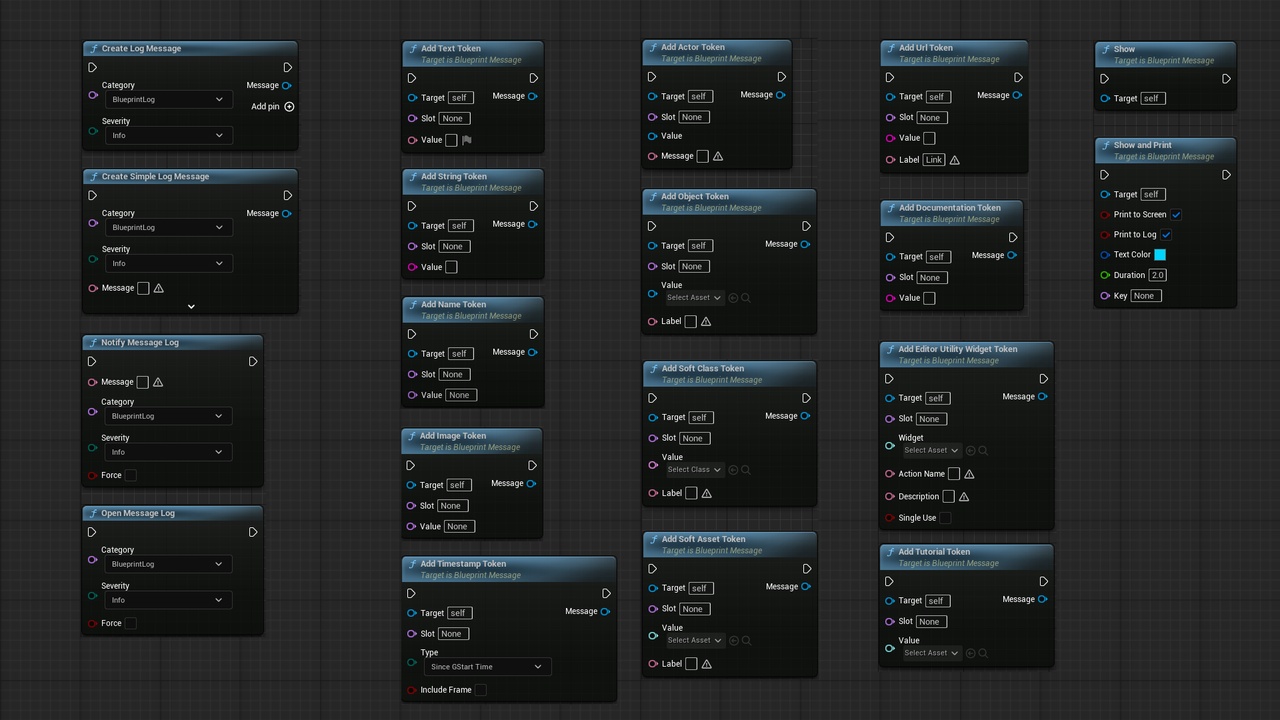The width and height of the screenshot is (1280, 720).
Task: Click the warning icon in Create Simple Log Message
Action: click(158, 288)
